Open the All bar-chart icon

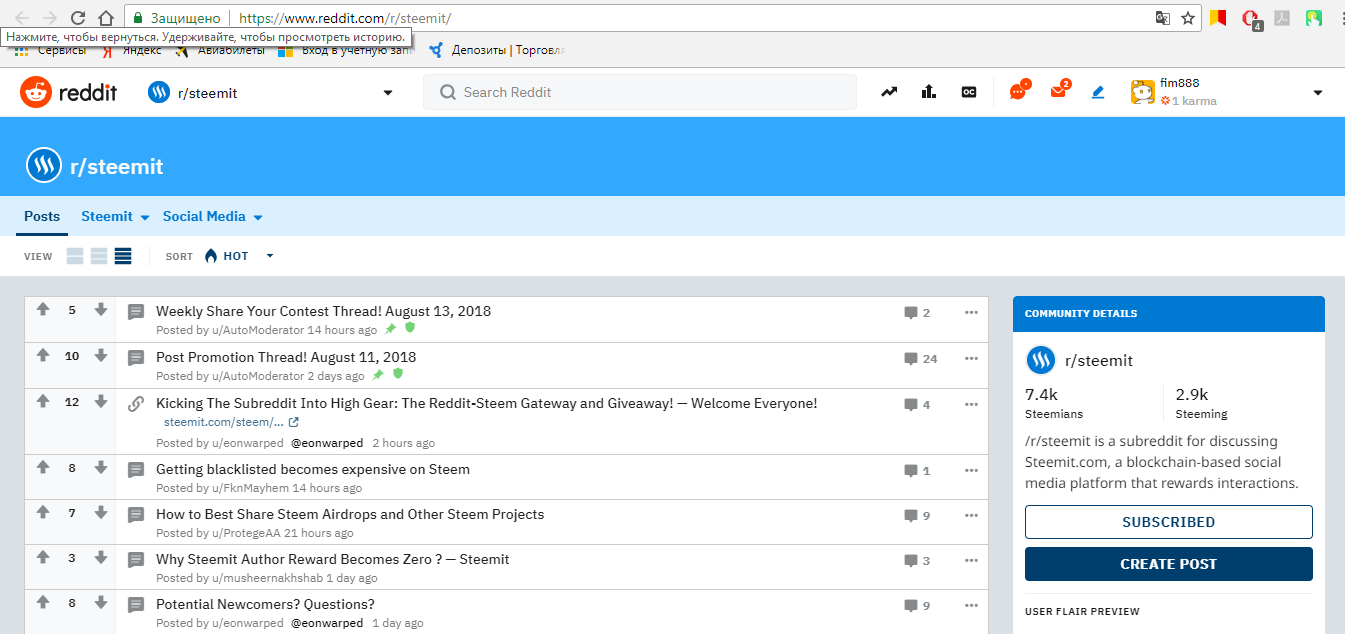point(929,92)
